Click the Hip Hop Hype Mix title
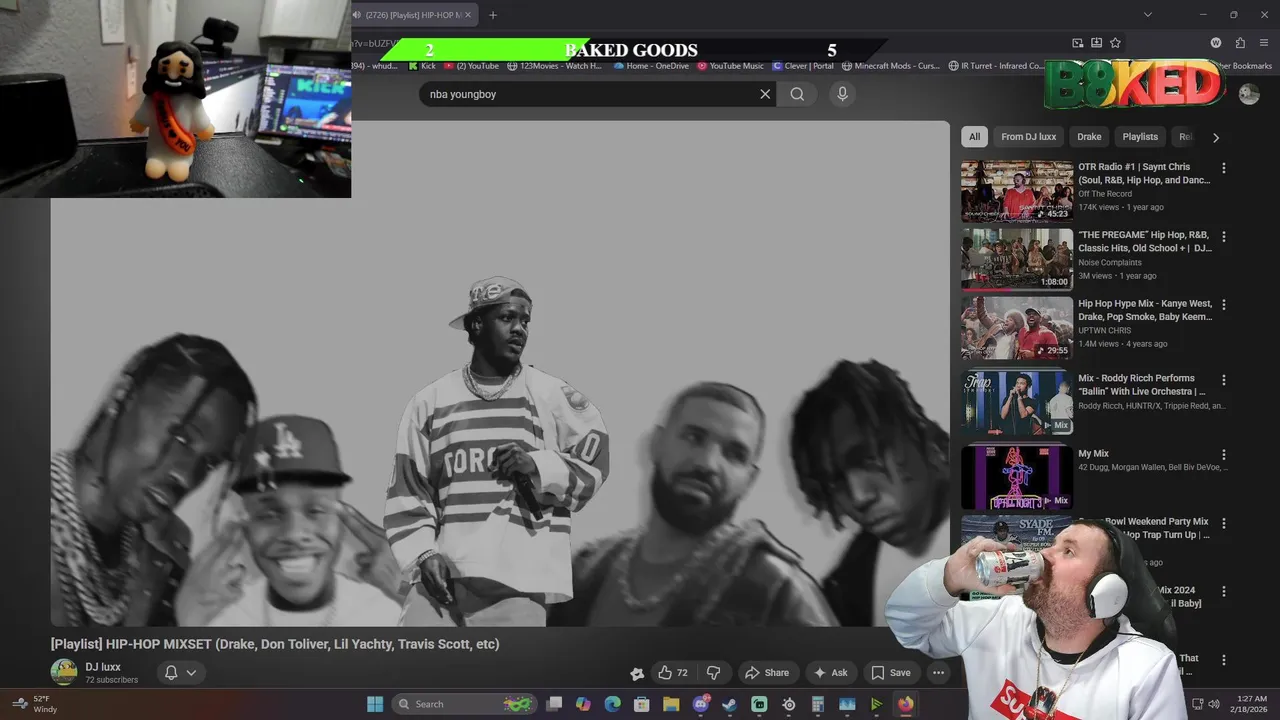Viewport: 1280px width, 720px height. (x=1145, y=310)
